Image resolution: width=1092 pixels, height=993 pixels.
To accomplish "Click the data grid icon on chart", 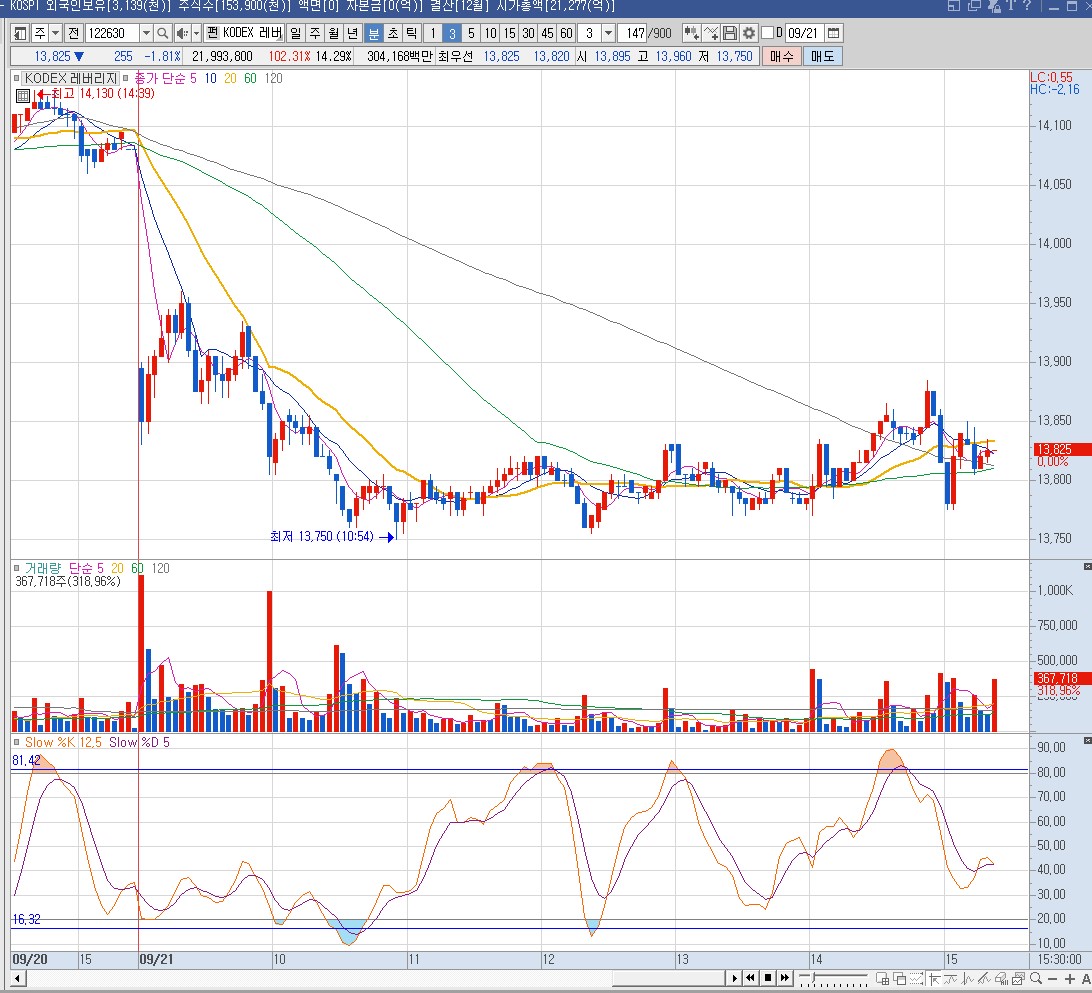I will click(x=22, y=95).
